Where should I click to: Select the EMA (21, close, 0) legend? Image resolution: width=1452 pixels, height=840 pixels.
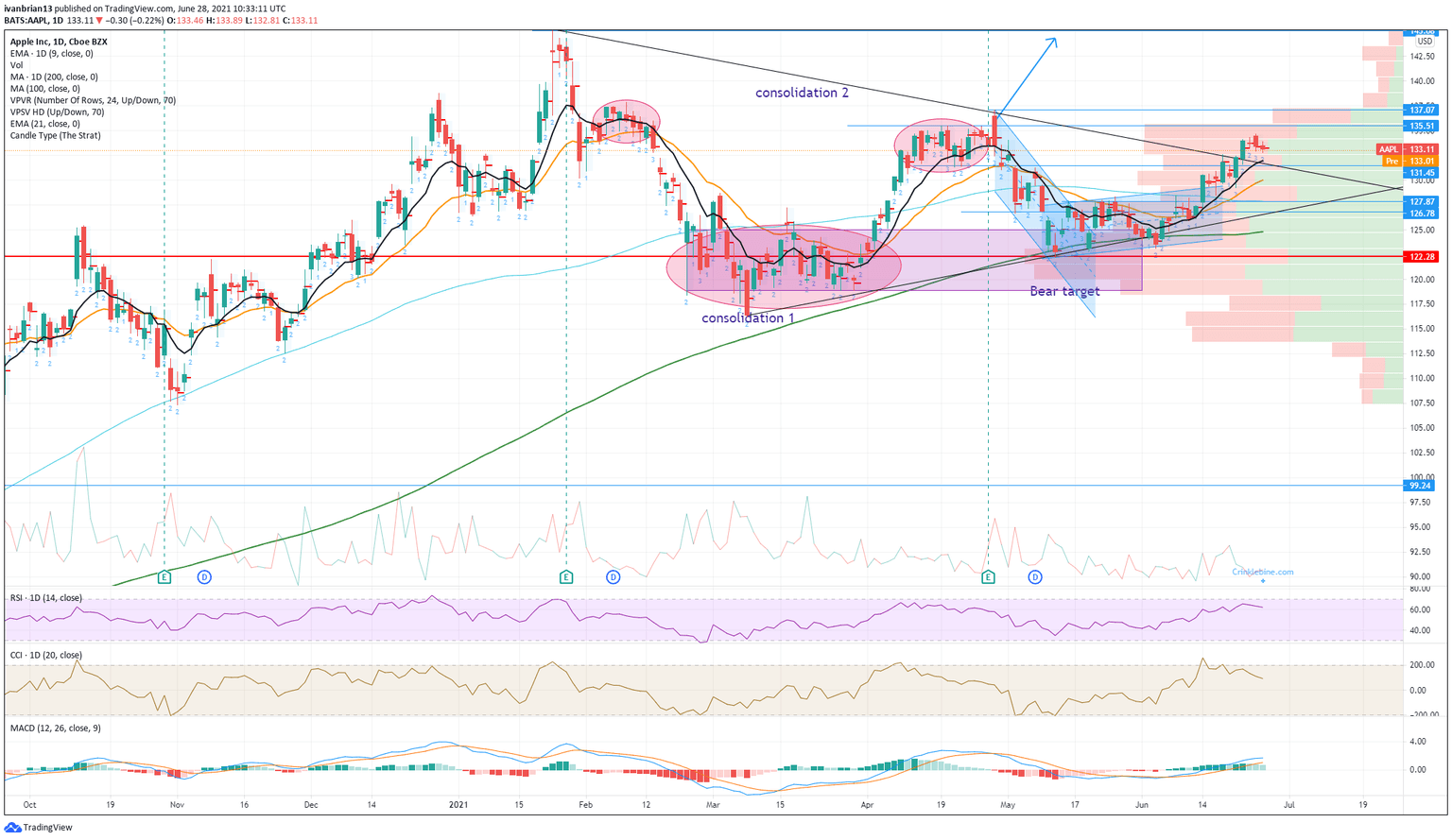(x=44, y=124)
